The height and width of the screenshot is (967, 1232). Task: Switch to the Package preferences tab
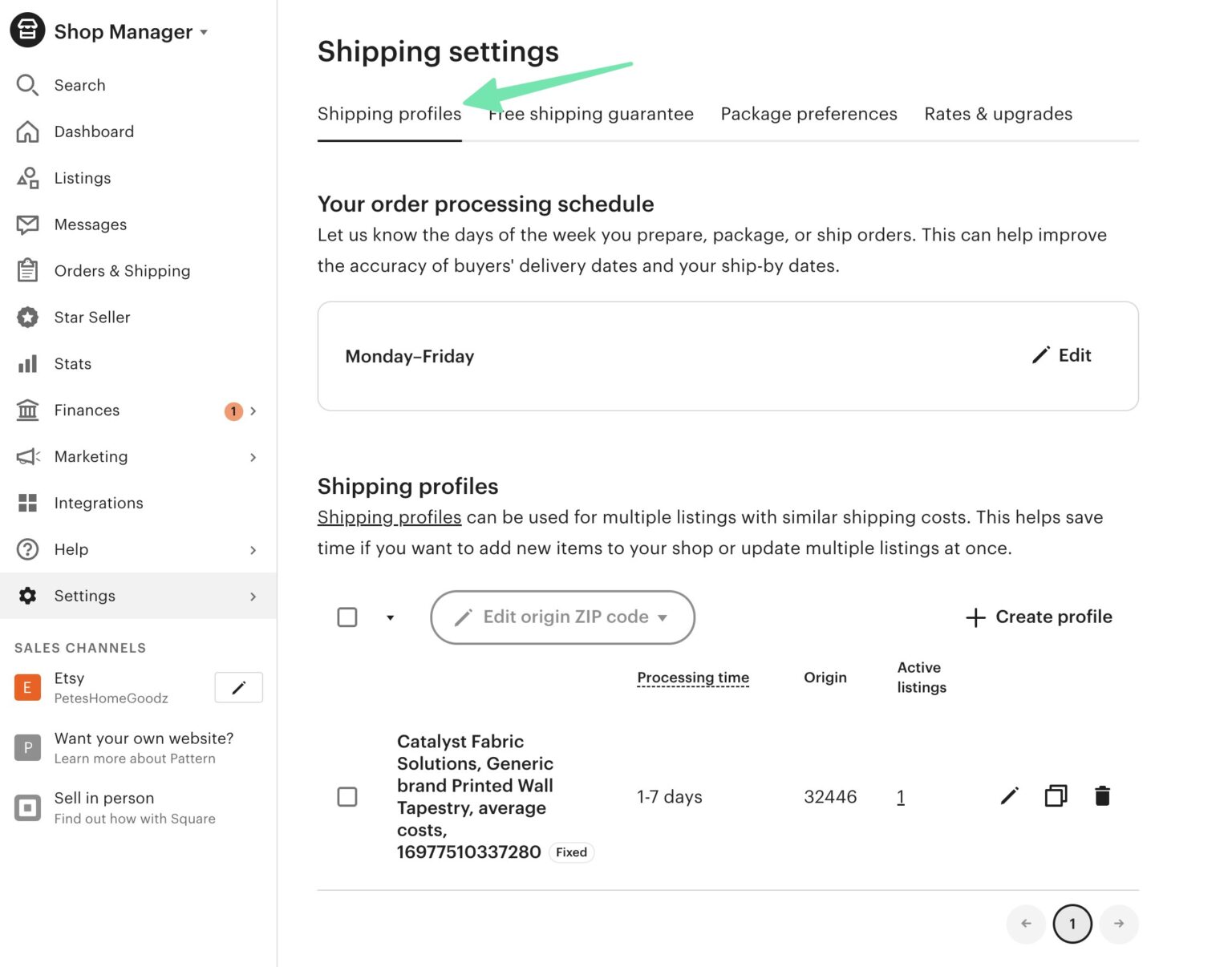808,114
